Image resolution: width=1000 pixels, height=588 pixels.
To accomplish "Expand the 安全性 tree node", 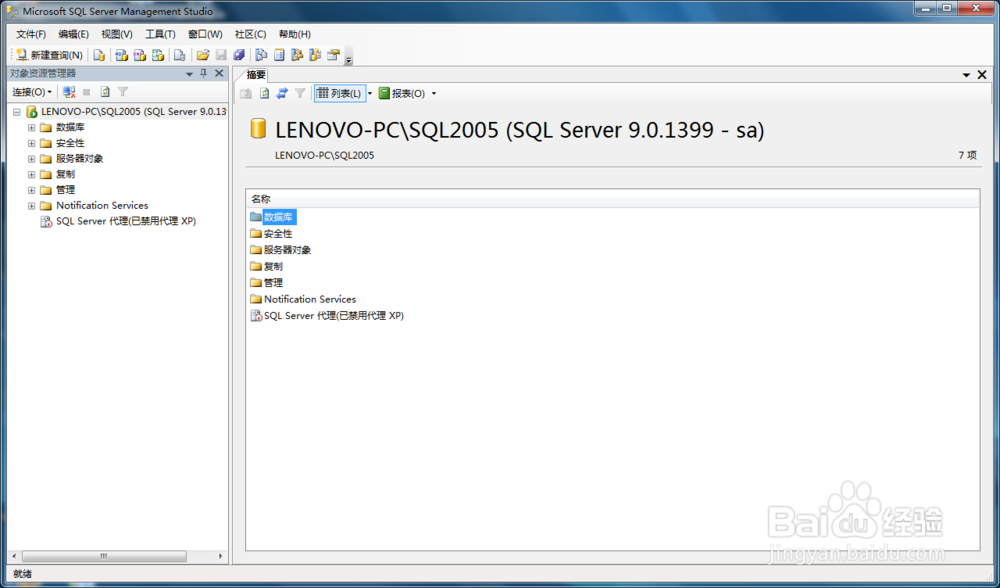I will (31, 143).
